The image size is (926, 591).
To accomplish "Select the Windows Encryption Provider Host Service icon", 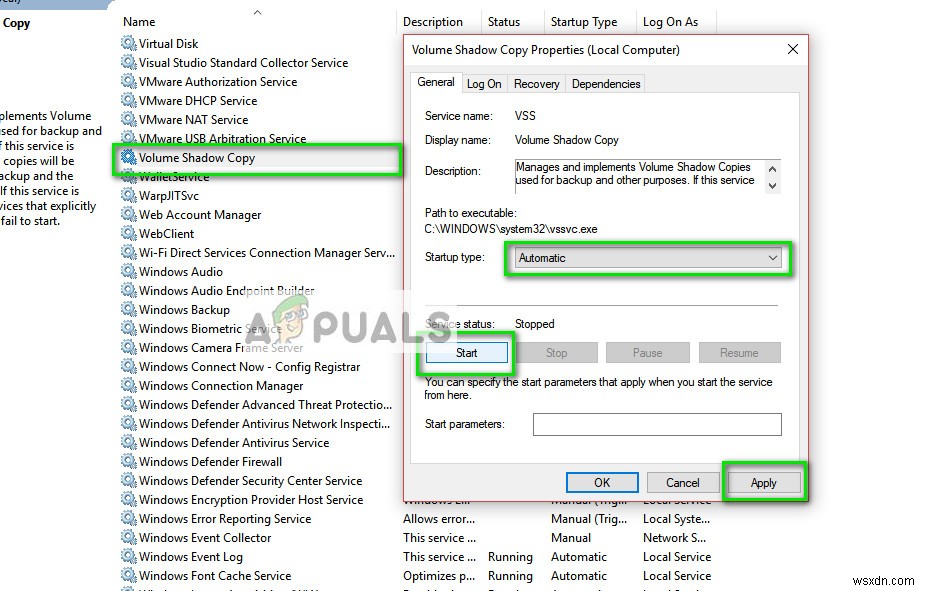I will [129, 499].
